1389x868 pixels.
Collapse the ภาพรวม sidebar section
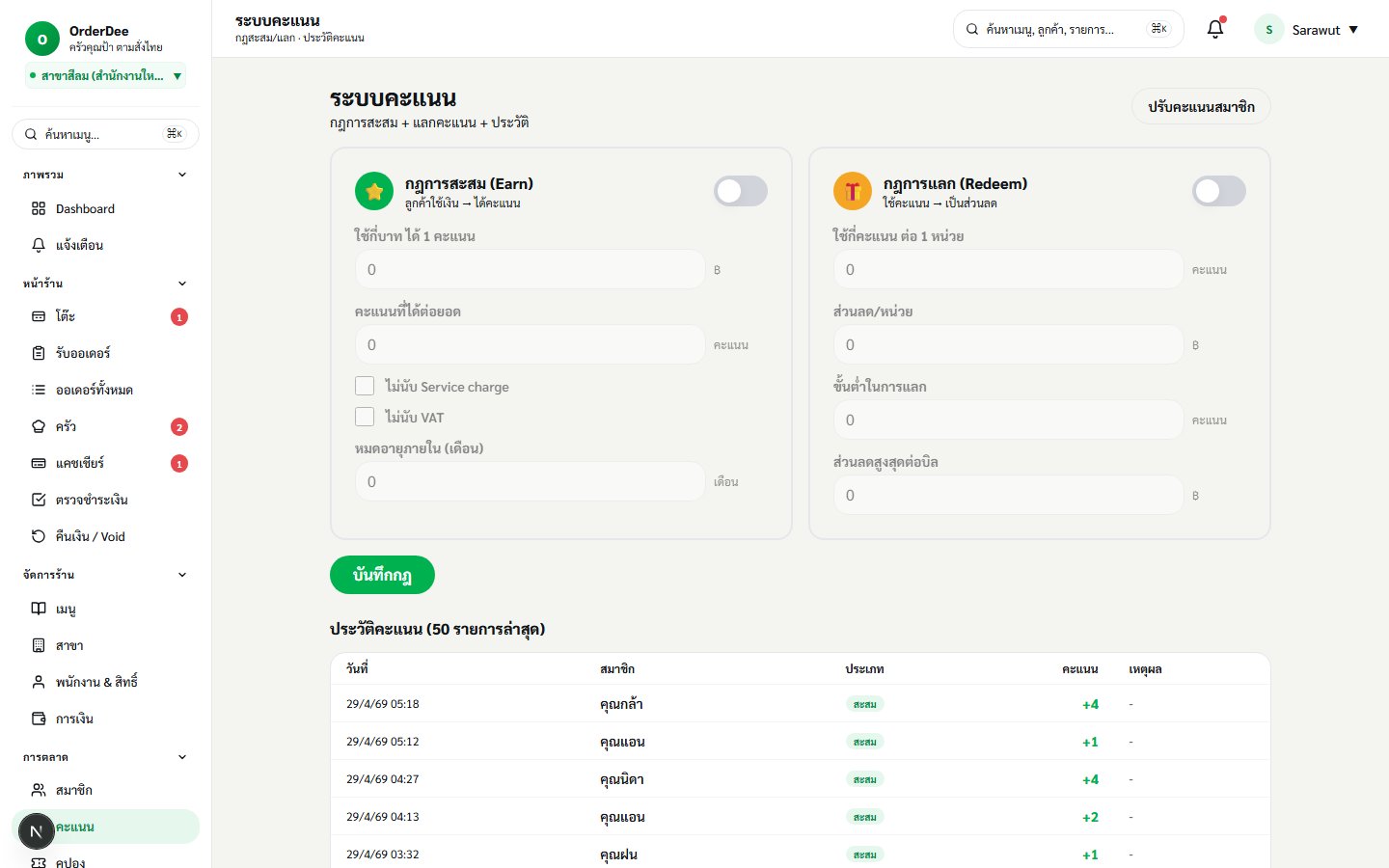point(182,175)
